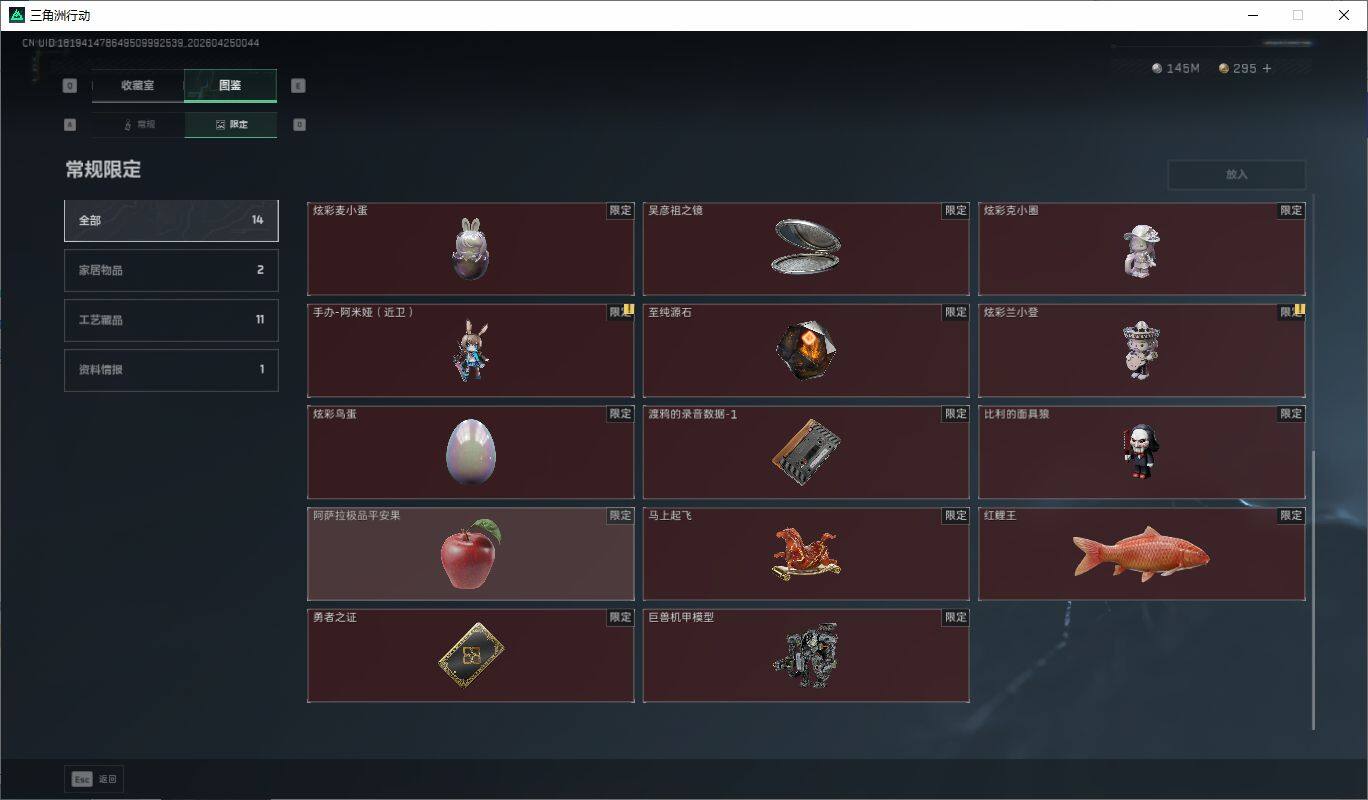Select the 红鲤王 red fish item
Image resolution: width=1368 pixels, height=800 pixels.
pyautogui.click(x=1142, y=554)
